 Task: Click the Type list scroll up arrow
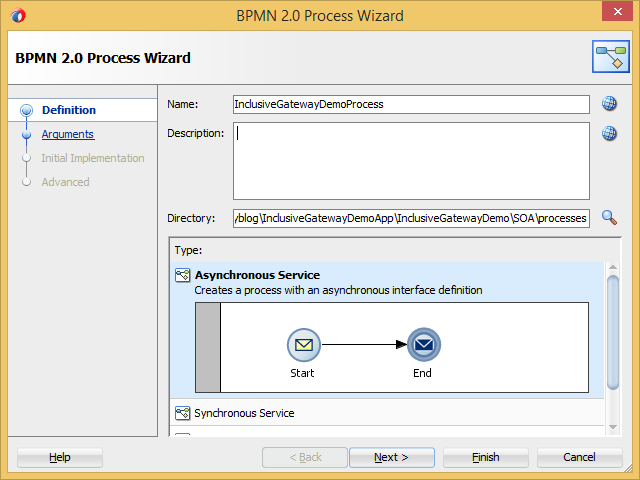[613, 267]
